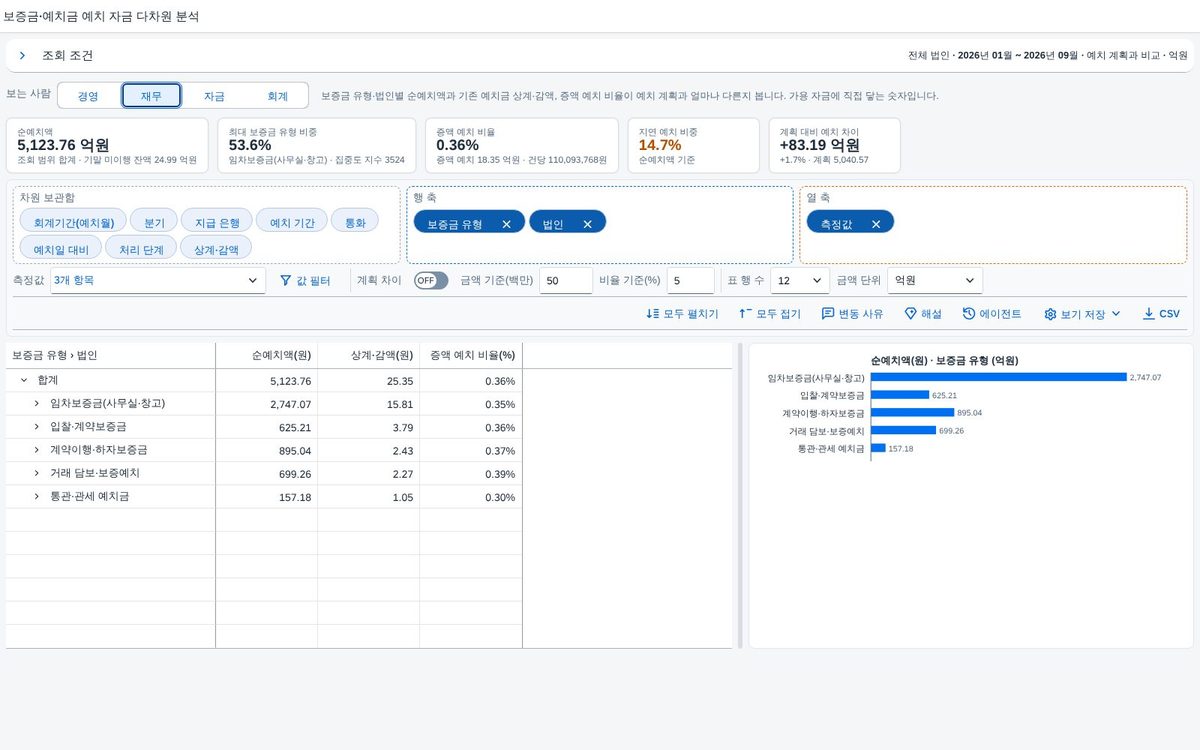Remove 보증금 유형 chip from row axis

pyautogui.click(x=506, y=224)
